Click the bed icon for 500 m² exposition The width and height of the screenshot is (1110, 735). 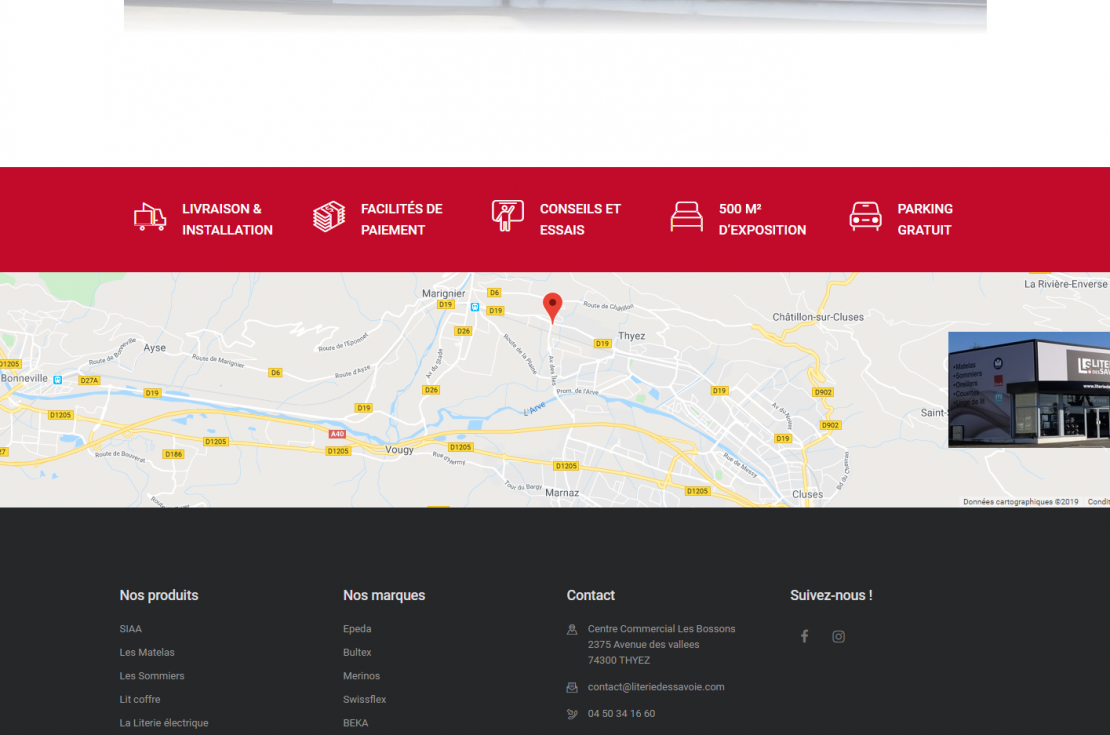tap(687, 217)
